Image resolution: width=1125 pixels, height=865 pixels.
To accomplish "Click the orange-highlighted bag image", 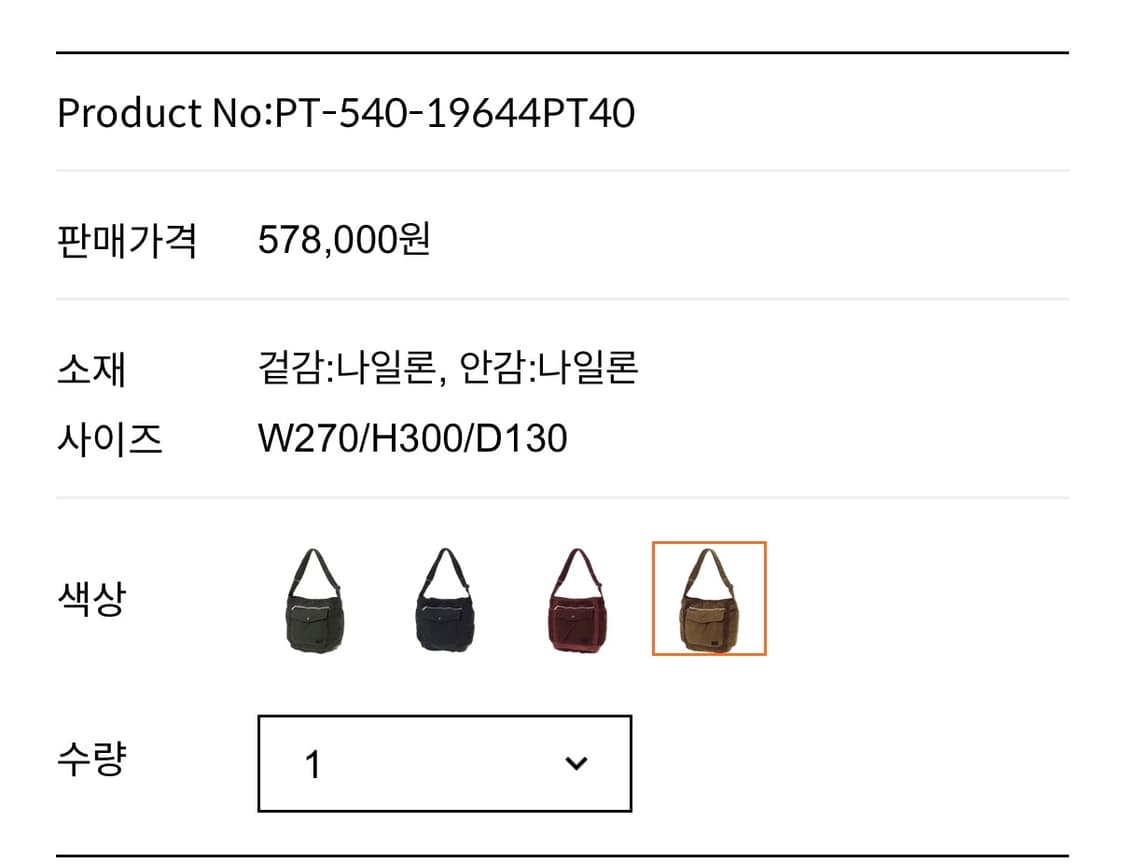I will pyautogui.click(x=708, y=600).
